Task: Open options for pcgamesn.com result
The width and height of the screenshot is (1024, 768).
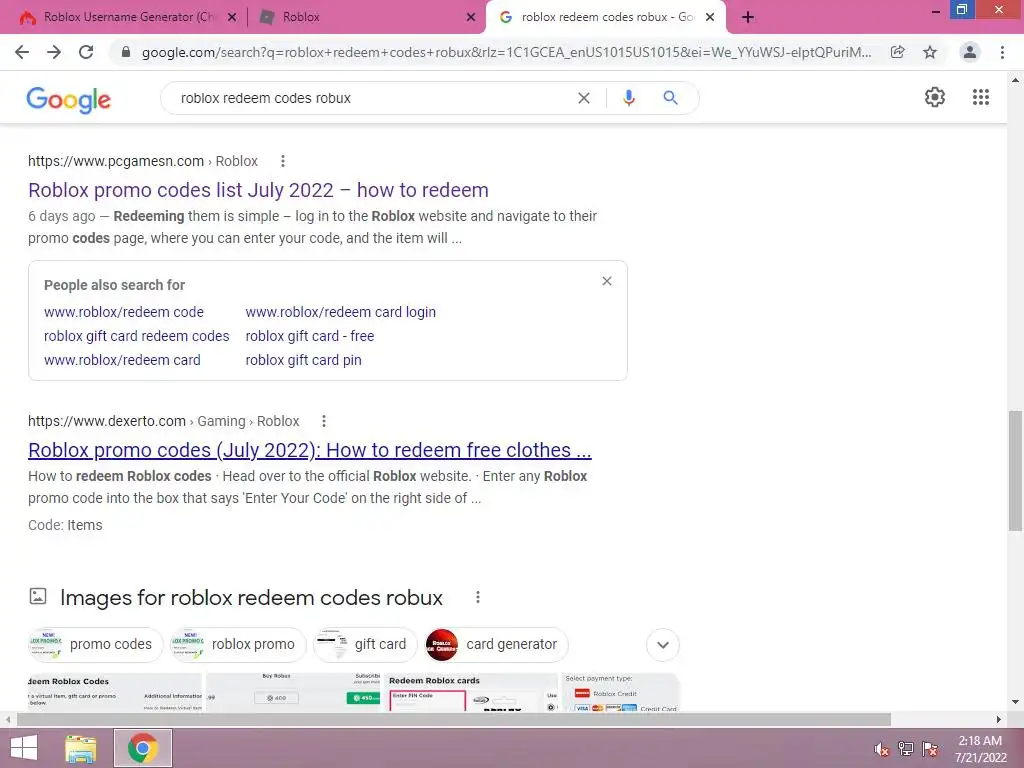Action: [x=283, y=161]
